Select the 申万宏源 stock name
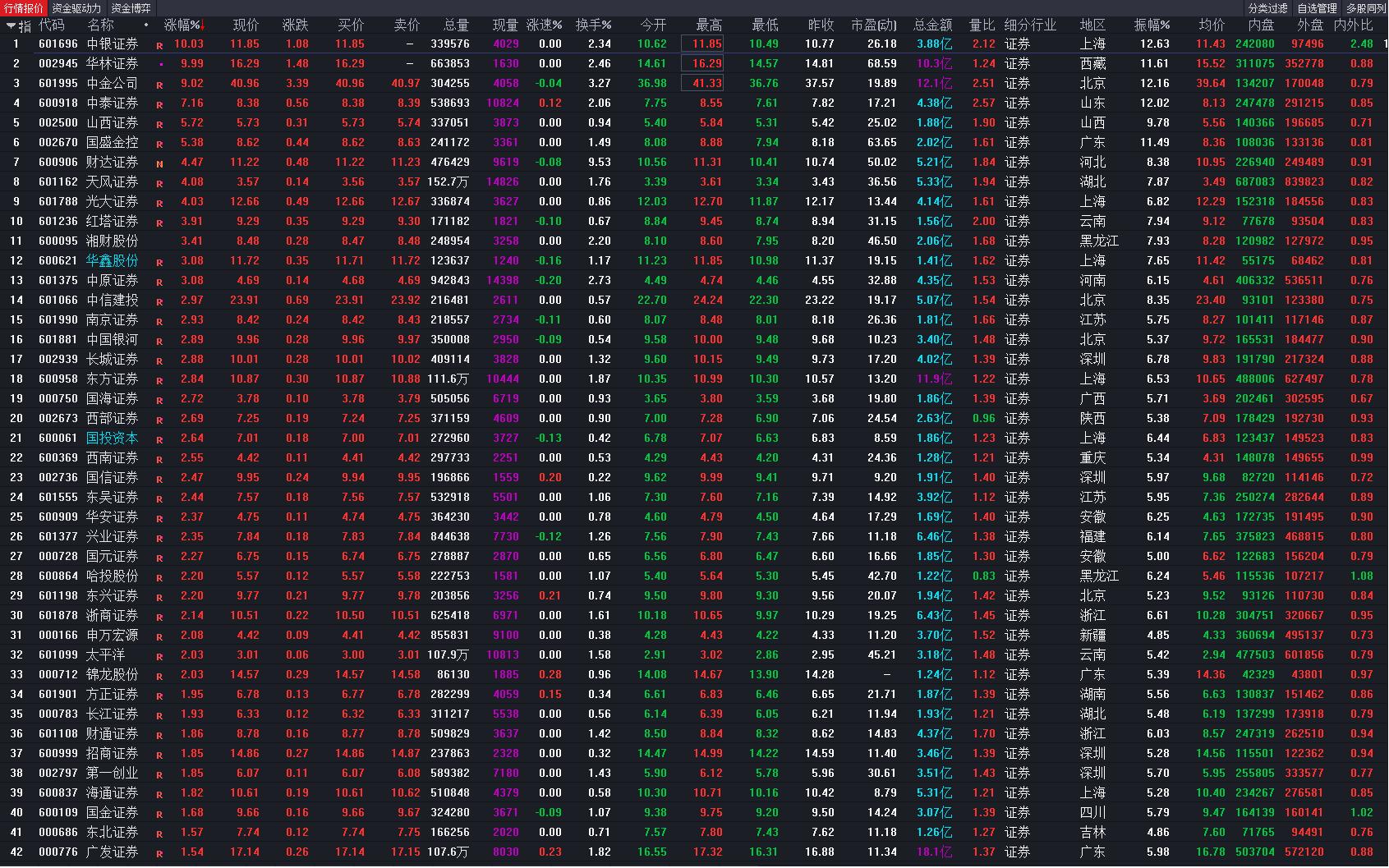Screen dimensions: 1389x868 point(113,635)
